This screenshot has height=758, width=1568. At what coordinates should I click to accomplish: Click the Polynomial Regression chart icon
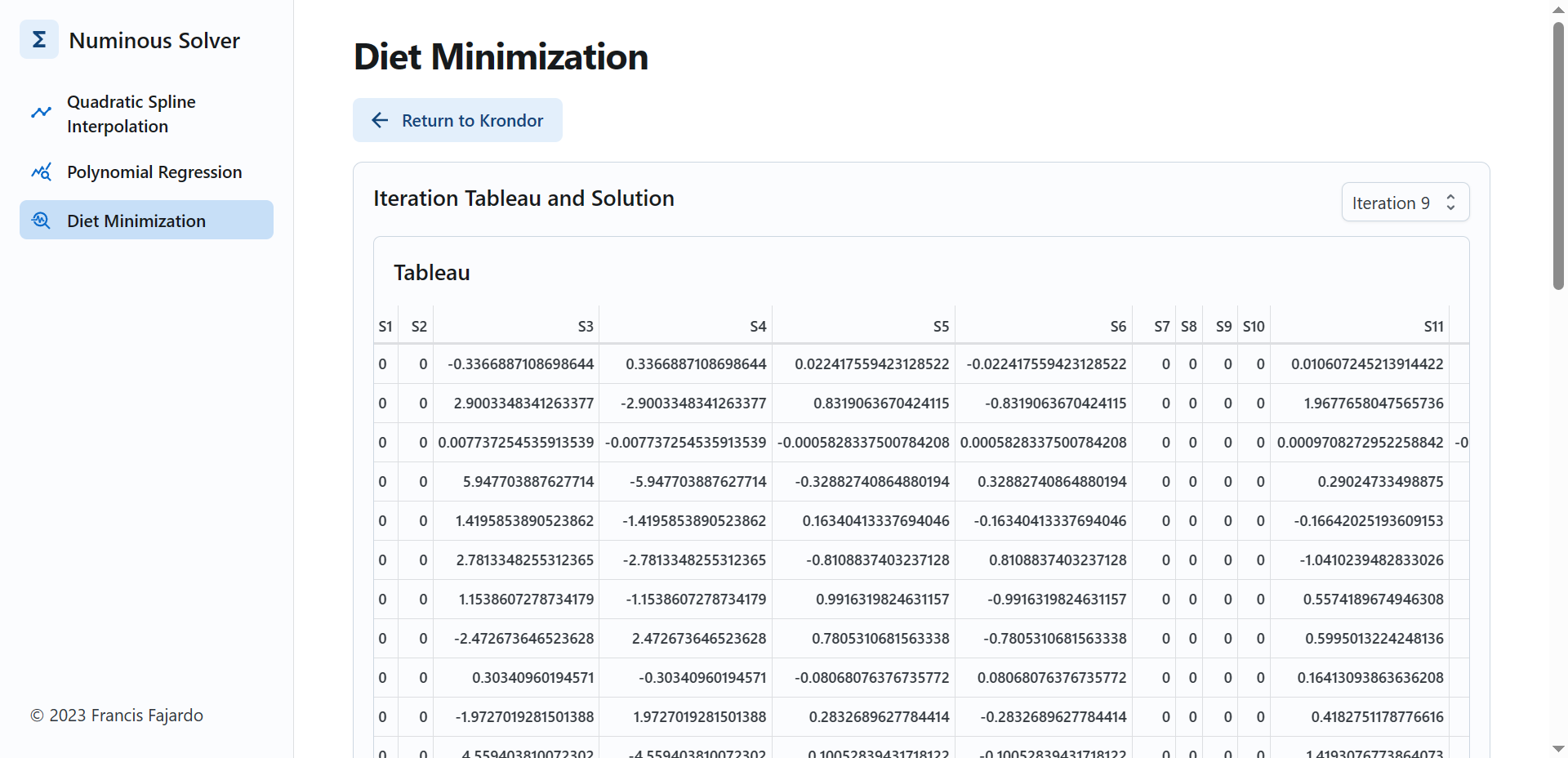(41, 172)
